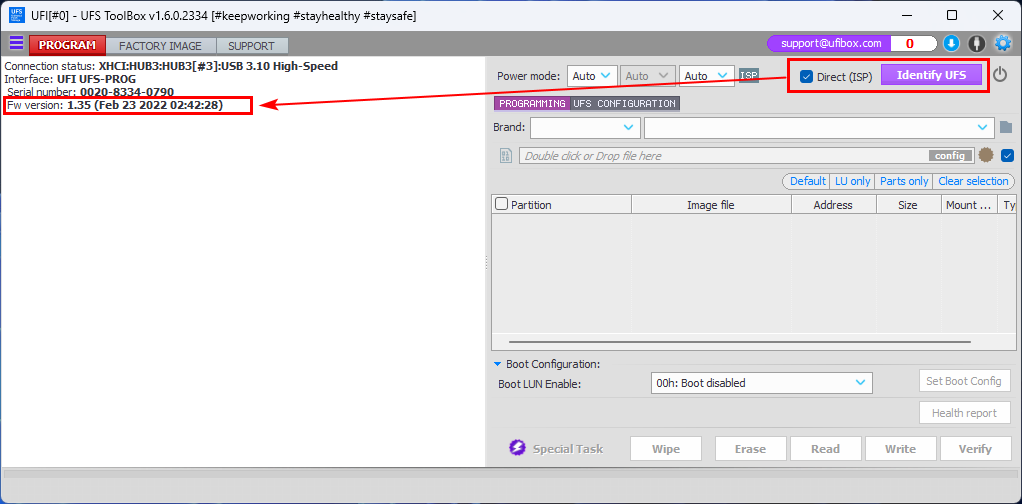Viewport: 1022px width, 504px height.
Task: Click the power on/off icon
Action: tap(1000, 75)
